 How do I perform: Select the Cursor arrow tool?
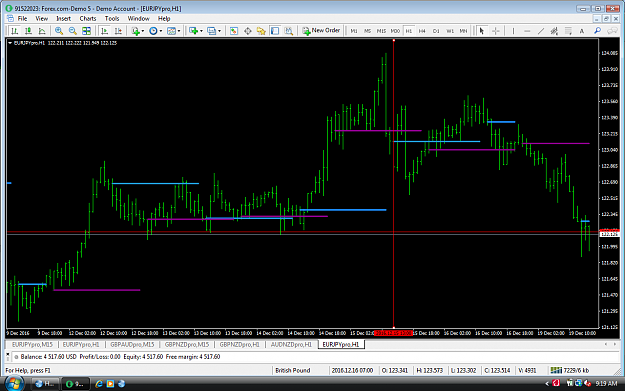482,31
